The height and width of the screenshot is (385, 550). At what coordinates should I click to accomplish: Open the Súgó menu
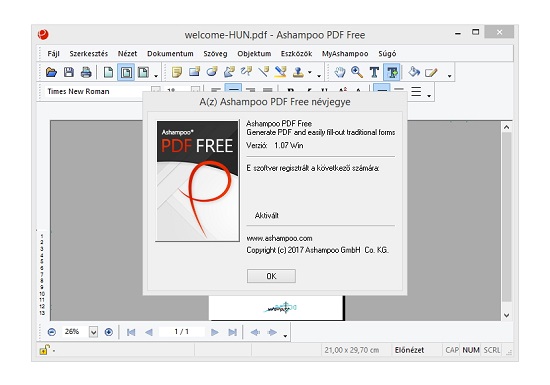point(387,54)
